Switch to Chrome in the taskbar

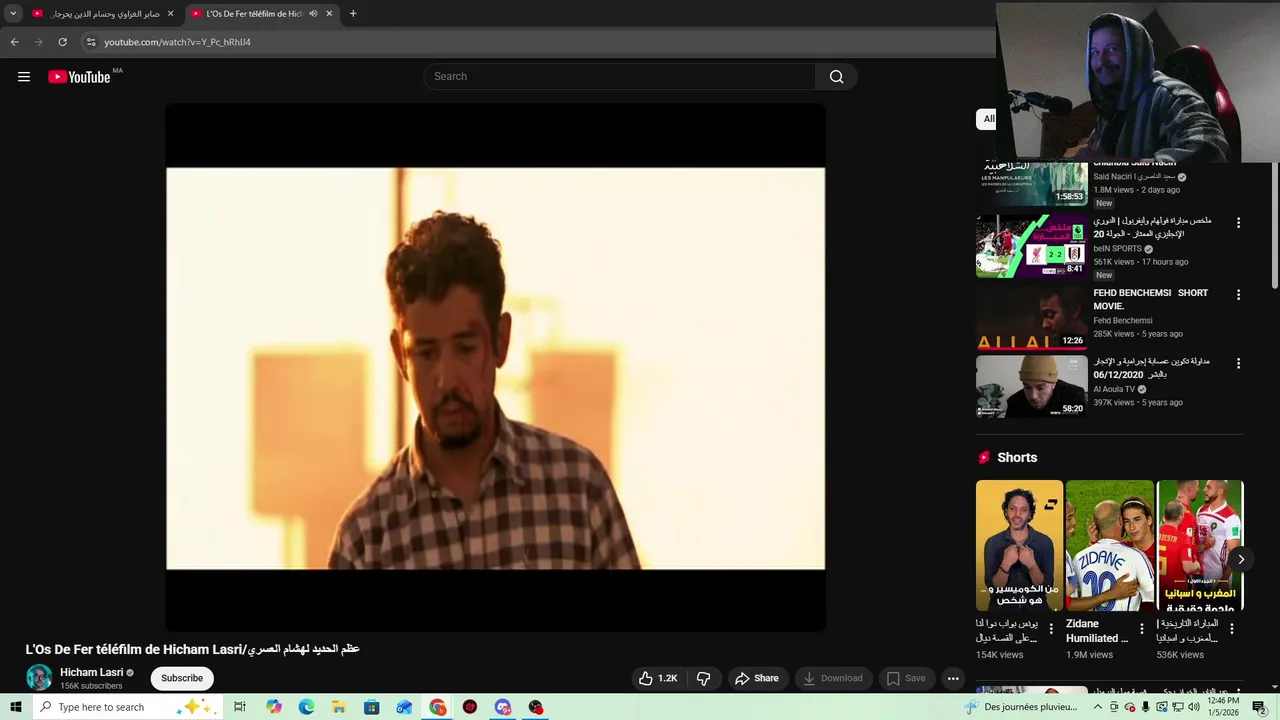pyautogui.click(x=438, y=707)
